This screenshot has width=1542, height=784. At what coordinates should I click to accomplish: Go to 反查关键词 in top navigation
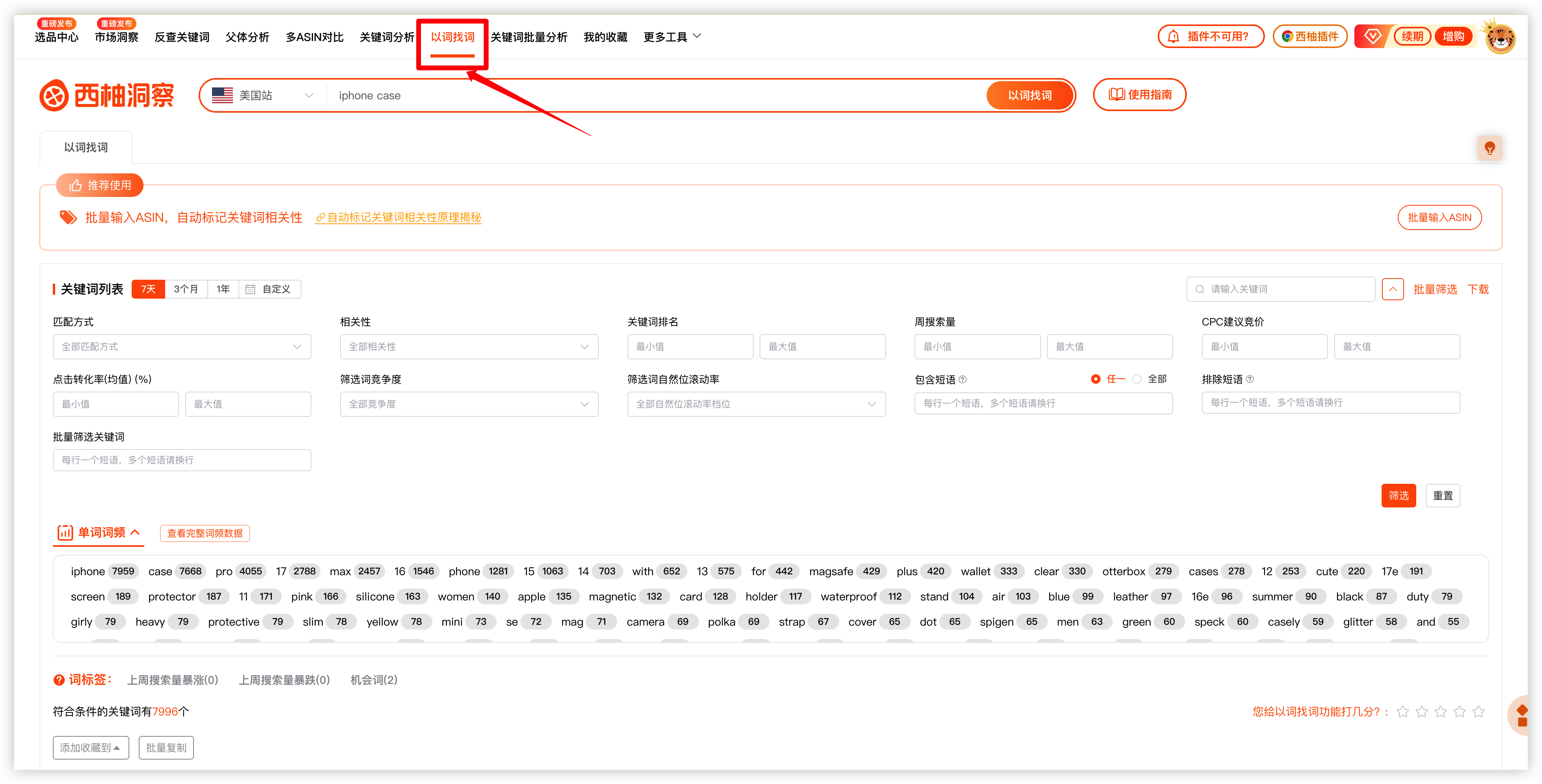(181, 37)
